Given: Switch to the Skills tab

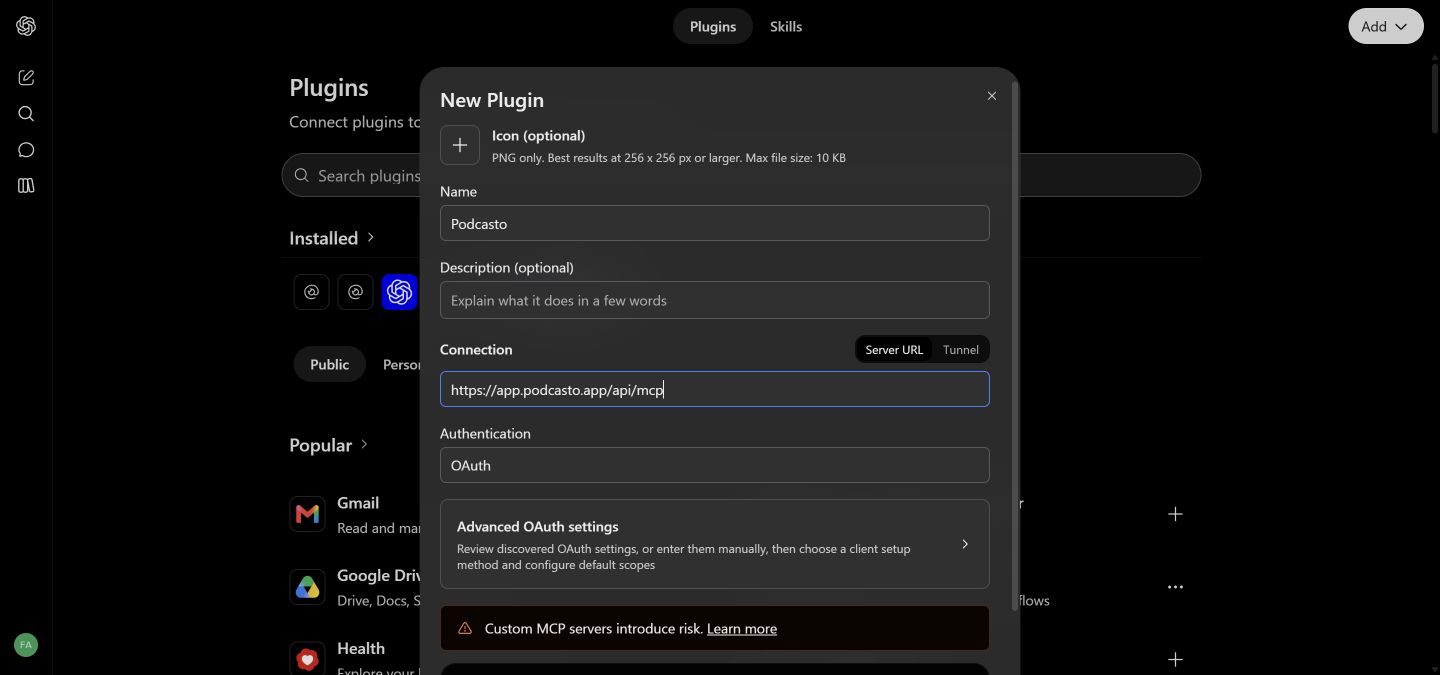Looking at the screenshot, I should (786, 26).
